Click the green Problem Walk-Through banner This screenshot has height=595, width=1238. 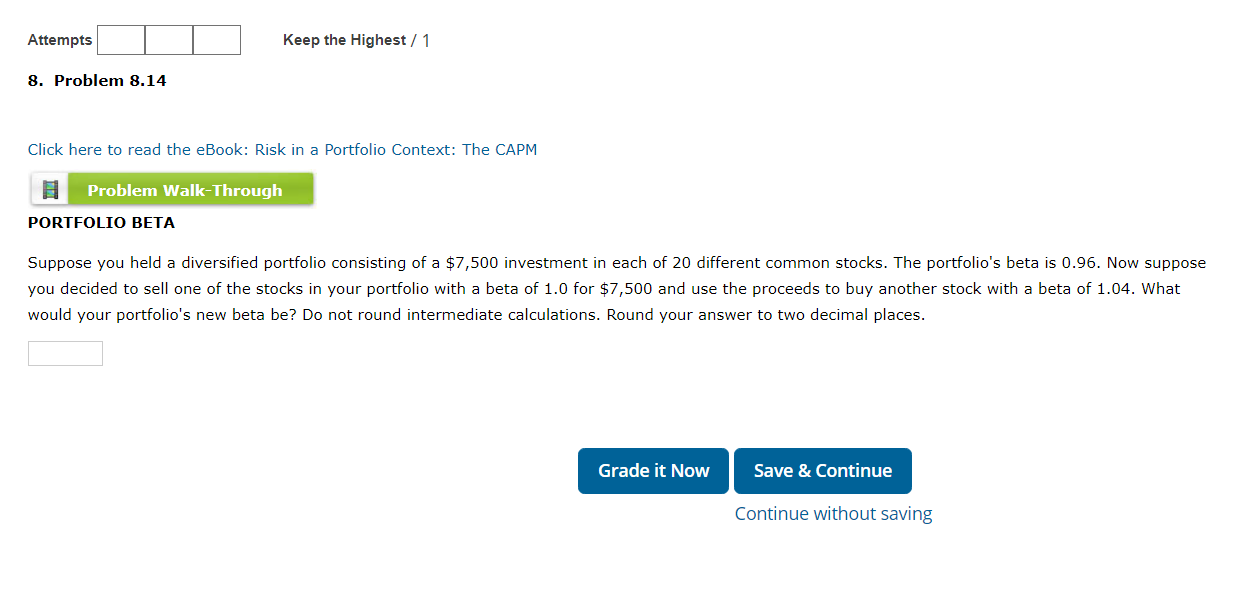click(x=190, y=188)
